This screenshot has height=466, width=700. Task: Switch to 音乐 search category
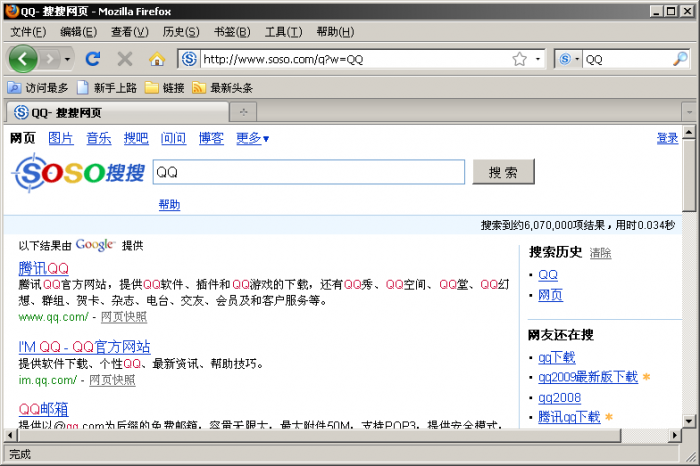point(99,138)
